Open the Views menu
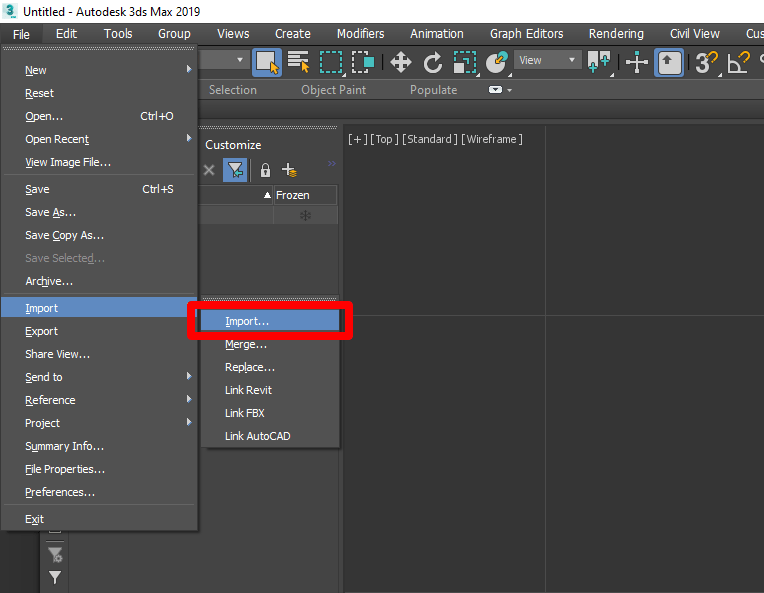 (233, 34)
